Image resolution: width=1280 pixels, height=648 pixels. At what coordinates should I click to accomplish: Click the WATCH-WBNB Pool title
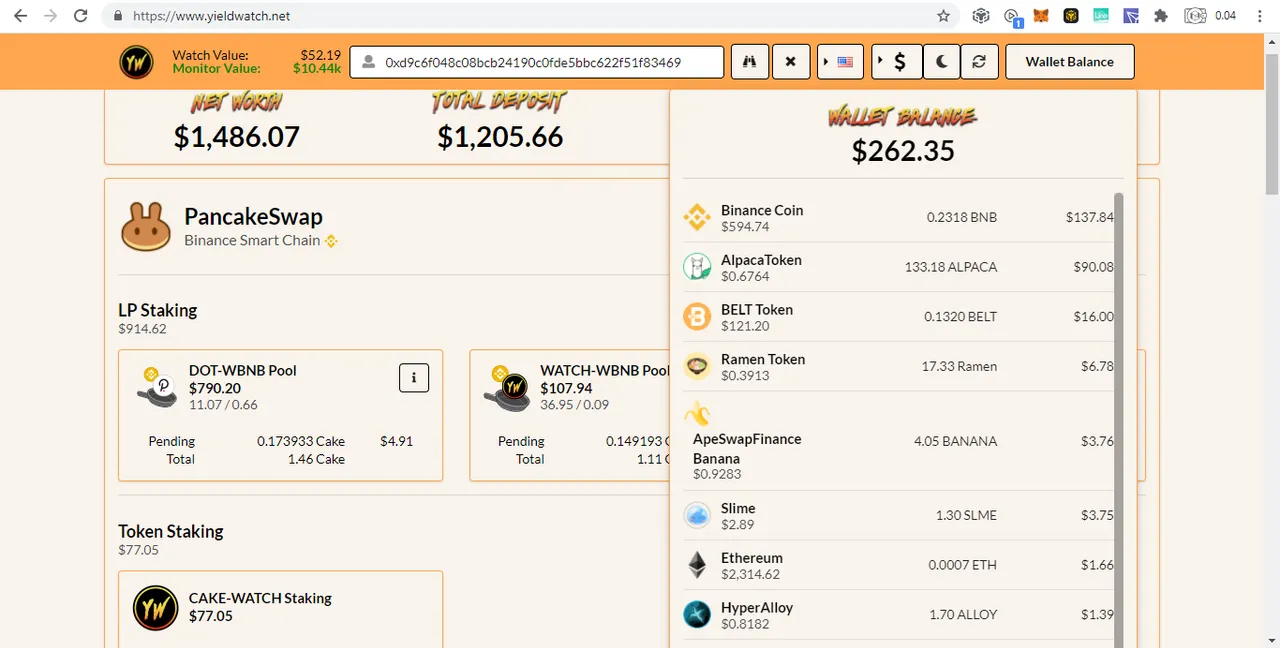pyautogui.click(x=605, y=370)
